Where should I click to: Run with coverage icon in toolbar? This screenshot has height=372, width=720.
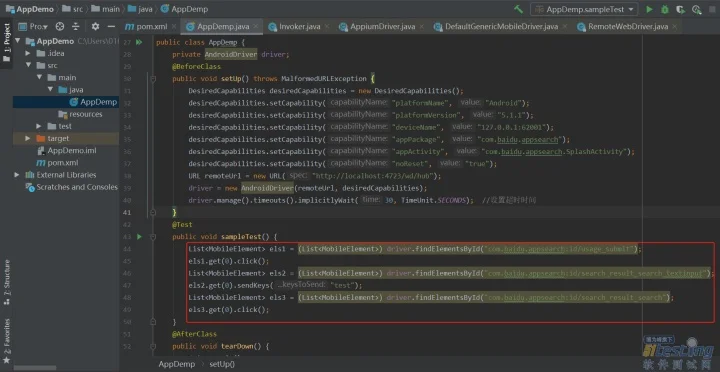[681, 9]
